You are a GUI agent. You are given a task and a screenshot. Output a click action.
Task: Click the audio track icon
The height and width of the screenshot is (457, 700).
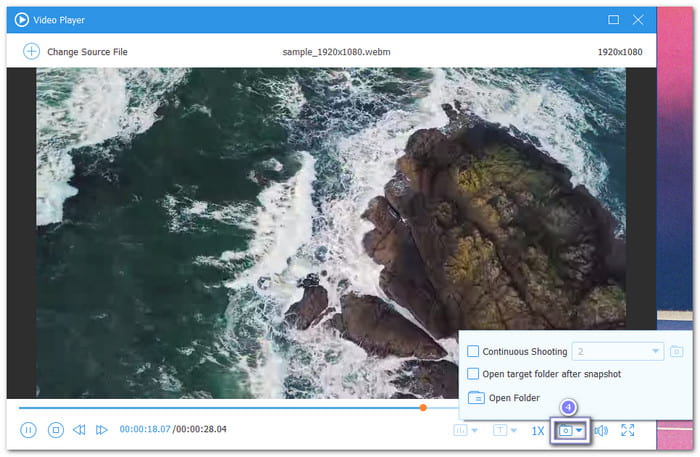[460, 430]
